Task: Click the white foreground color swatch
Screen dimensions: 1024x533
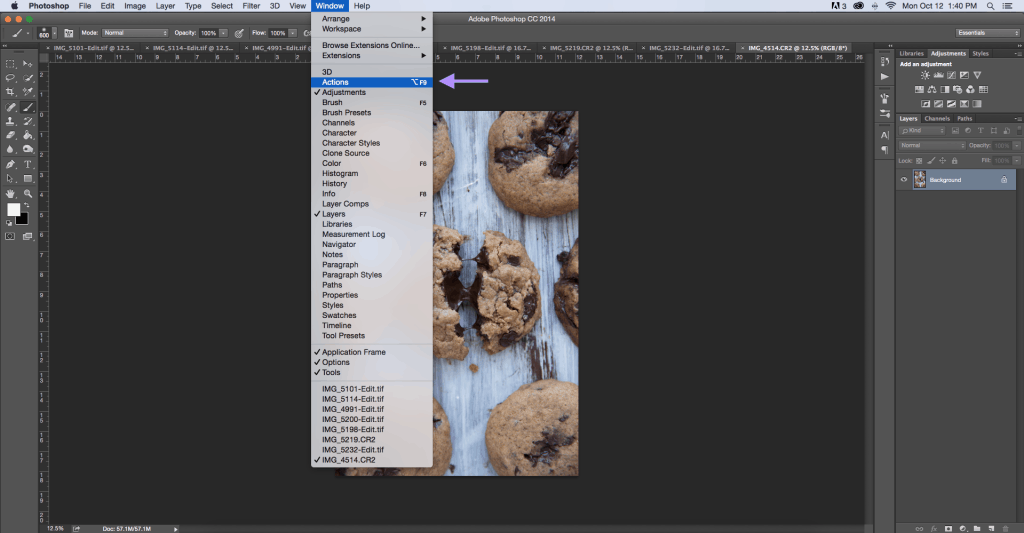Action: click(14, 210)
